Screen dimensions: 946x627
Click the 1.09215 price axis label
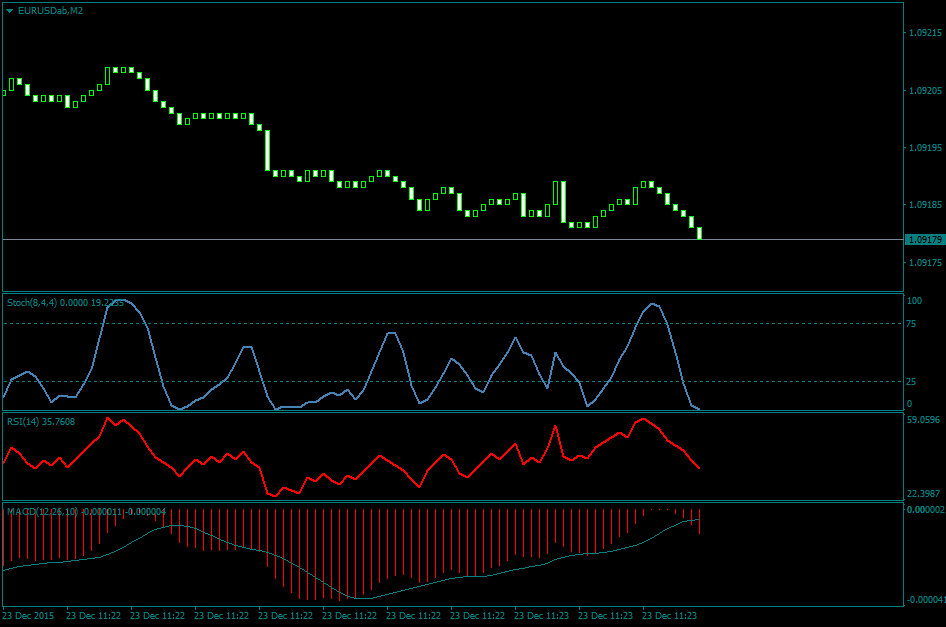(925, 33)
